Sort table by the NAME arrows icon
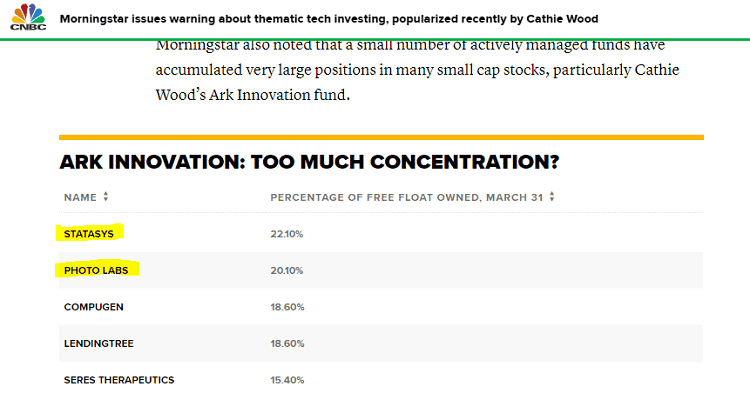Viewport: 750px width, 393px height. click(106, 196)
